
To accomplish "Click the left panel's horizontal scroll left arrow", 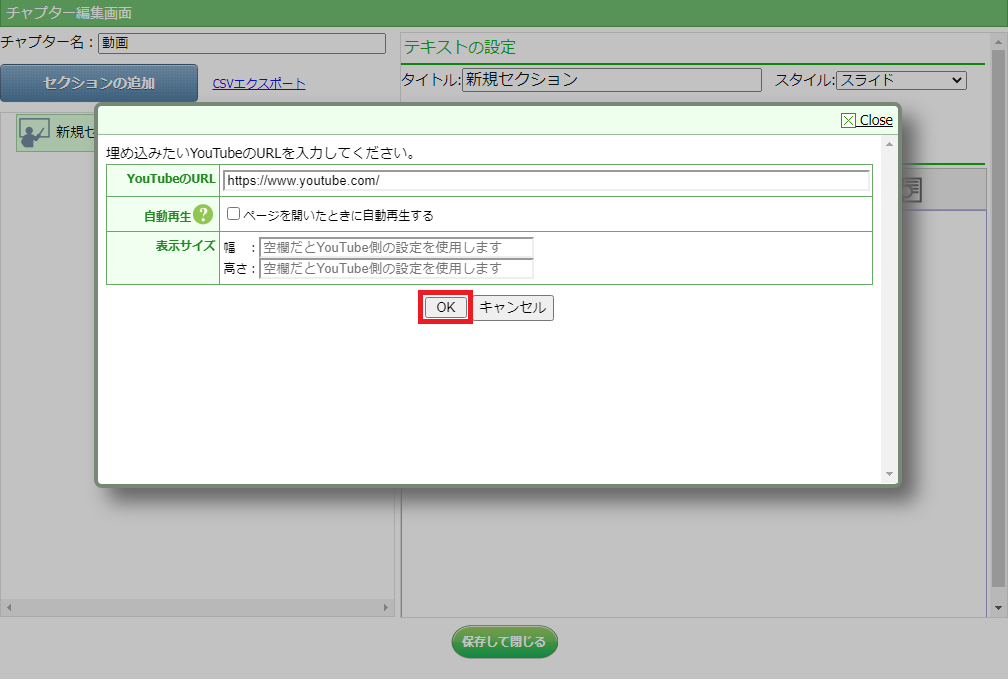I will pyautogui.click(x=8, y=607).
